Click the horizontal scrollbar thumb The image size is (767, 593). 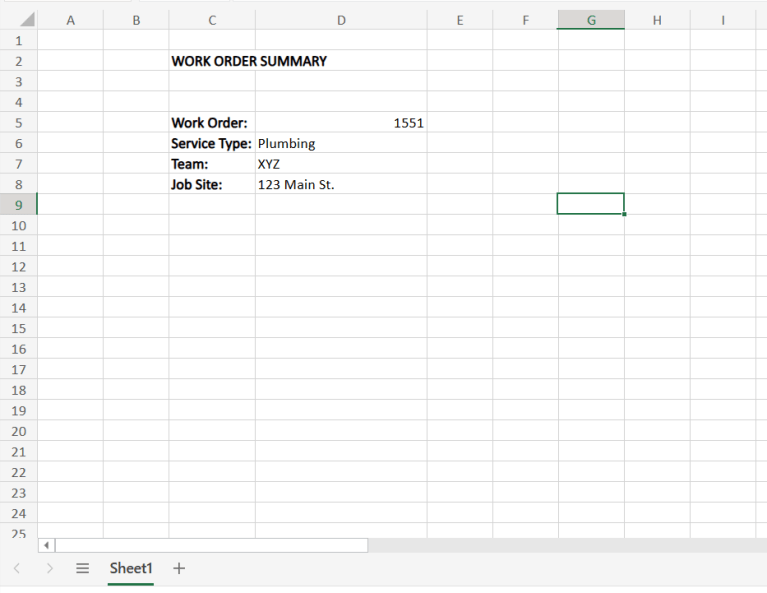(211, 545)
